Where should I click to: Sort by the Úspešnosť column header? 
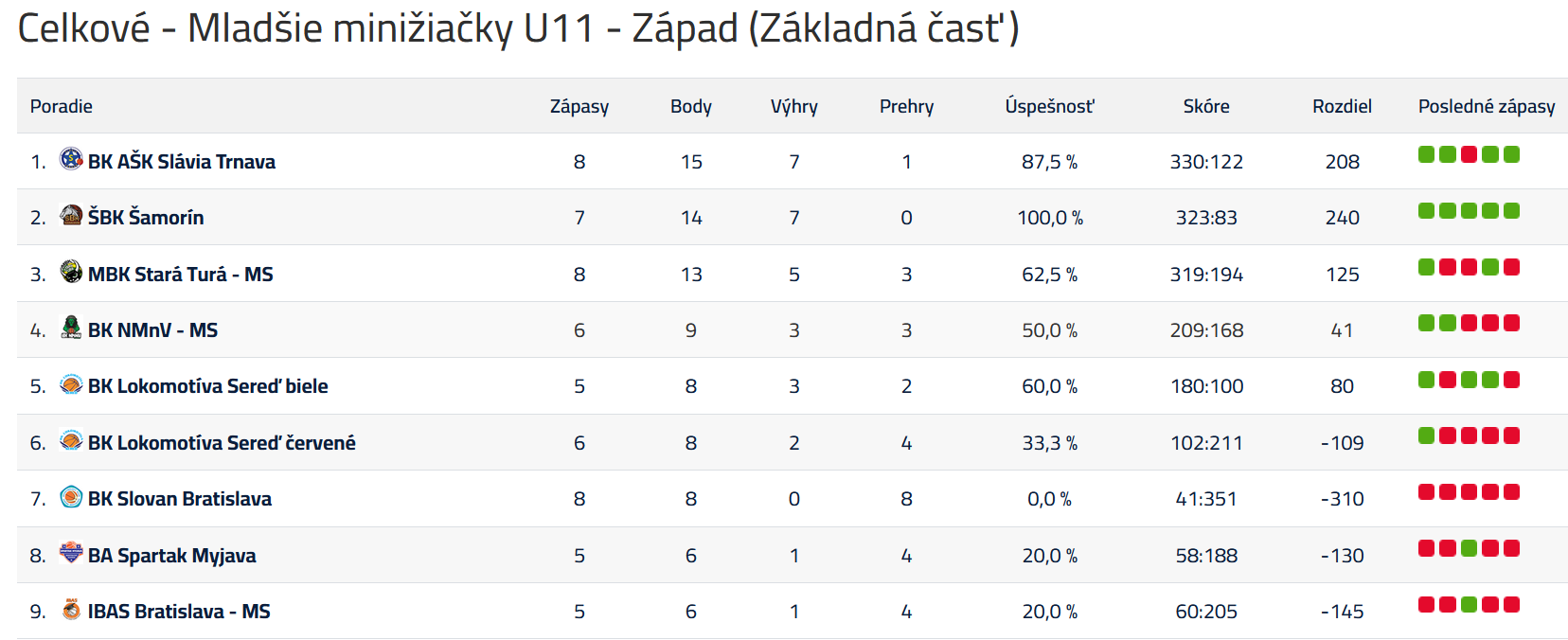click(x=1049, y=106)
